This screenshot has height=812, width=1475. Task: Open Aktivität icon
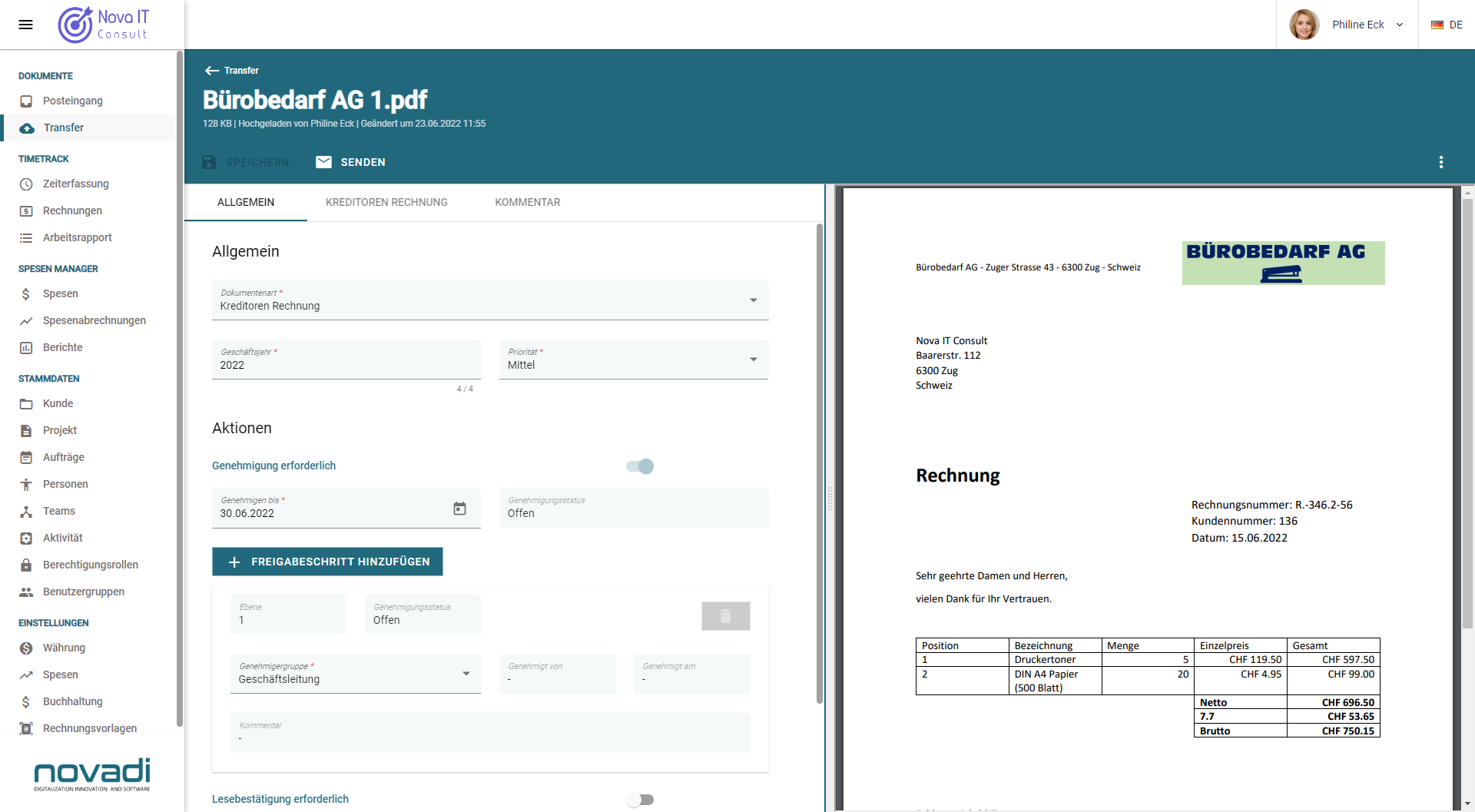point(26,539)
